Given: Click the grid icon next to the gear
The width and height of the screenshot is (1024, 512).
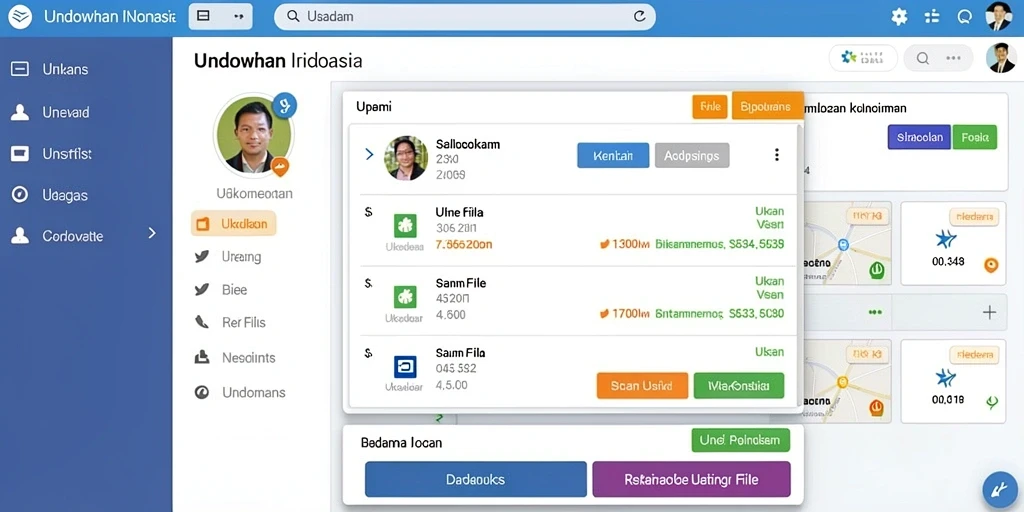Looking at the screenshot, I should 932,17.
